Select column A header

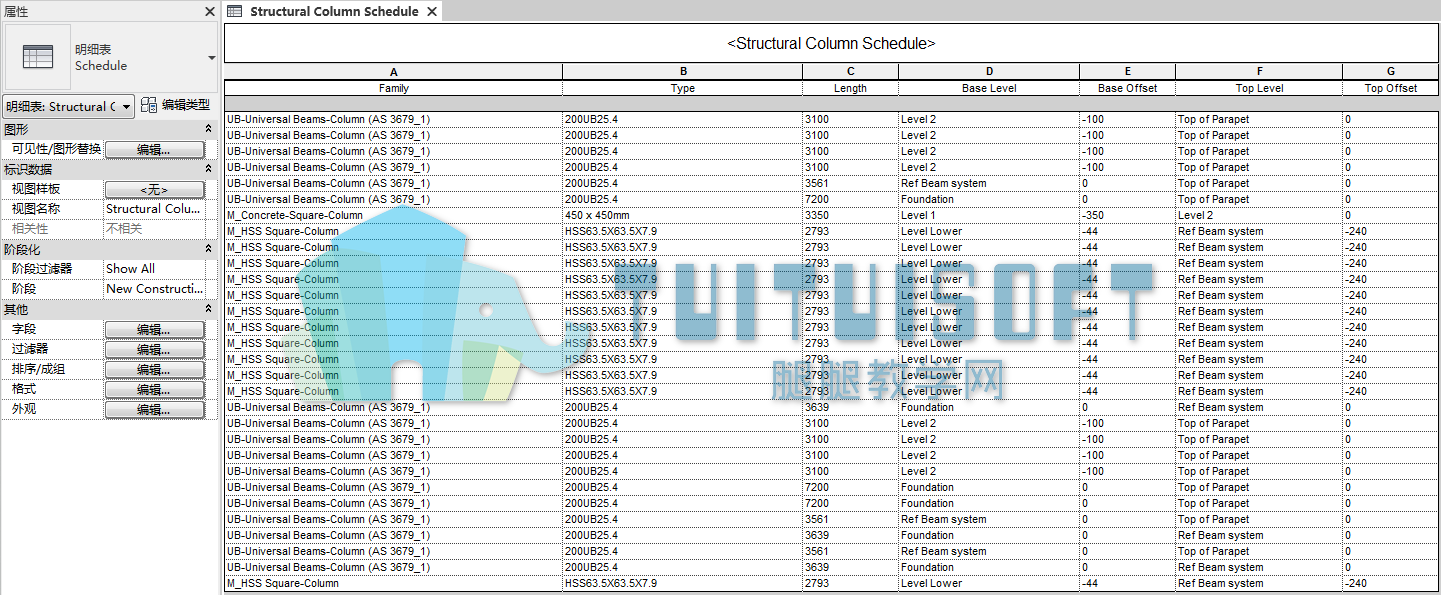pyautogui.click(x=394, y=72)
